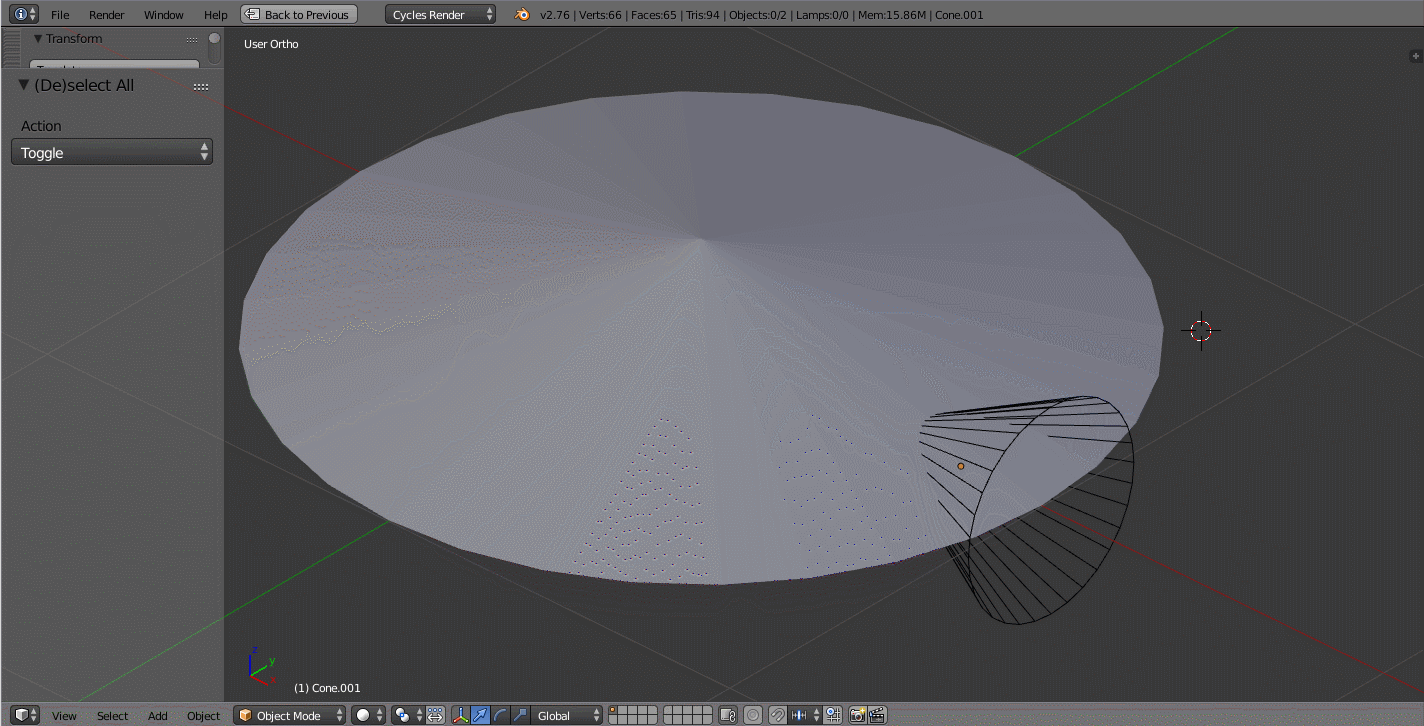The height and width of the screenshot is (726, 1424).
Task: Click the Blender logo in the header
Action: pos(522,14)
